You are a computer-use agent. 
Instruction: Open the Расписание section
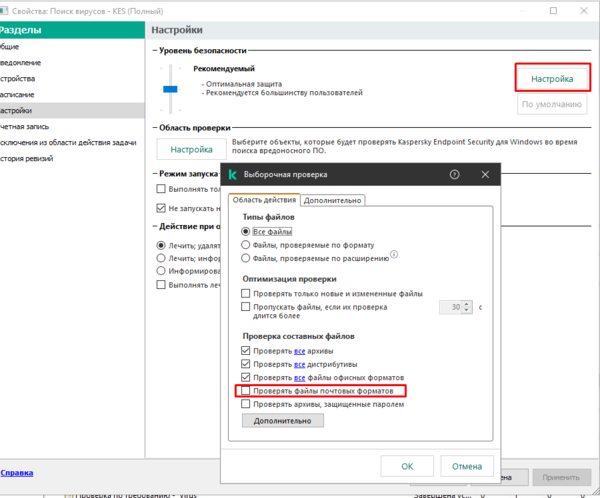tap(72, 95)
